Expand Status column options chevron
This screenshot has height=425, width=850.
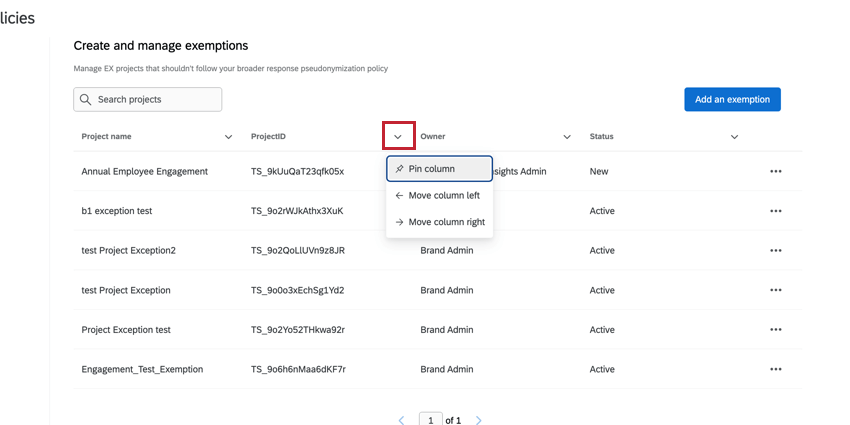734,137
